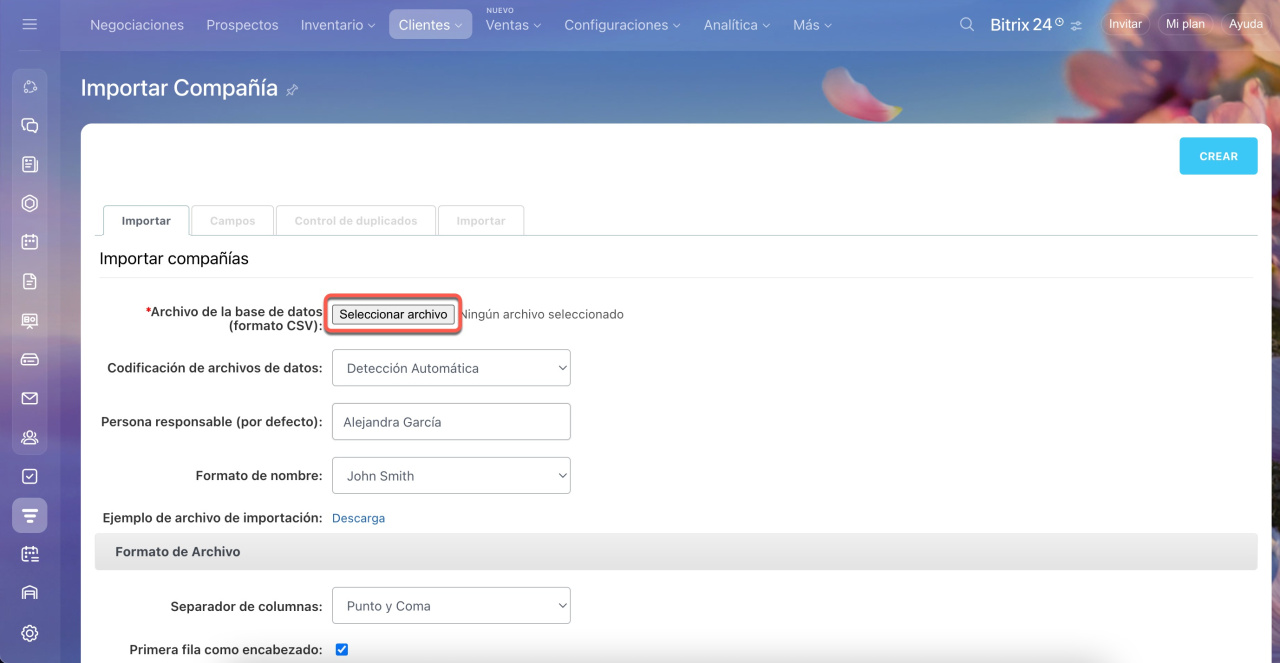Image resolution: width=1280 pixels, height=663 pixels.
Task: Toggle Primera fila como encabezado checkbox
Action: pos(342,649)
